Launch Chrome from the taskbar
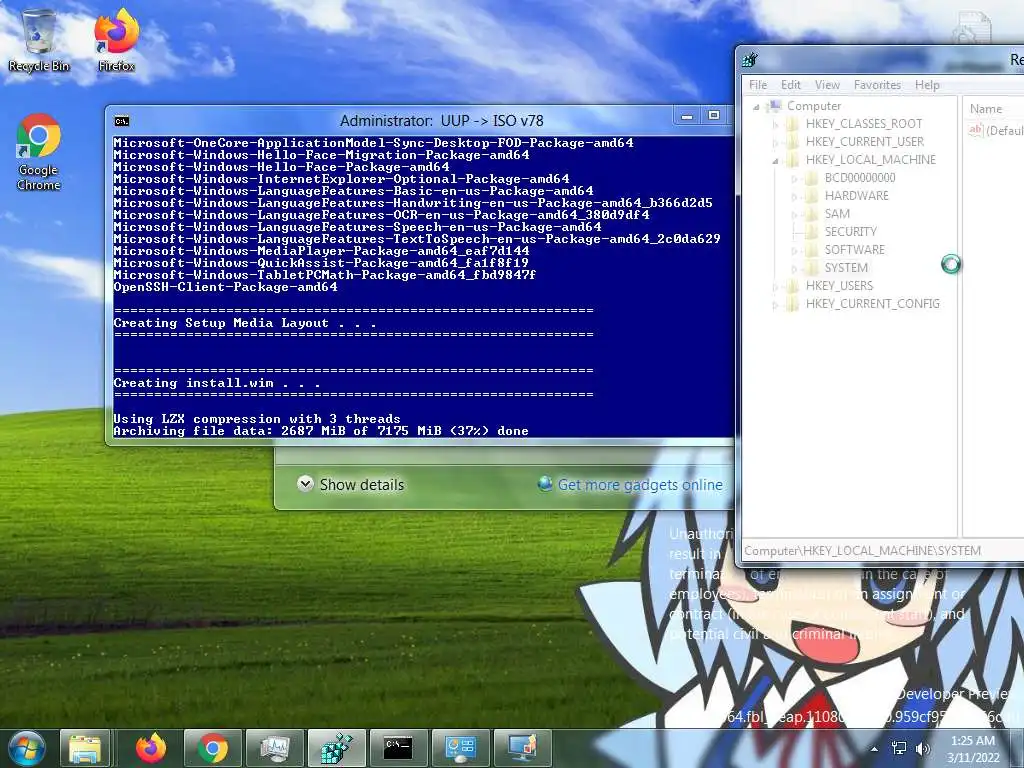This screenshot has width=1024, height=768. click(x=213, y=748)
